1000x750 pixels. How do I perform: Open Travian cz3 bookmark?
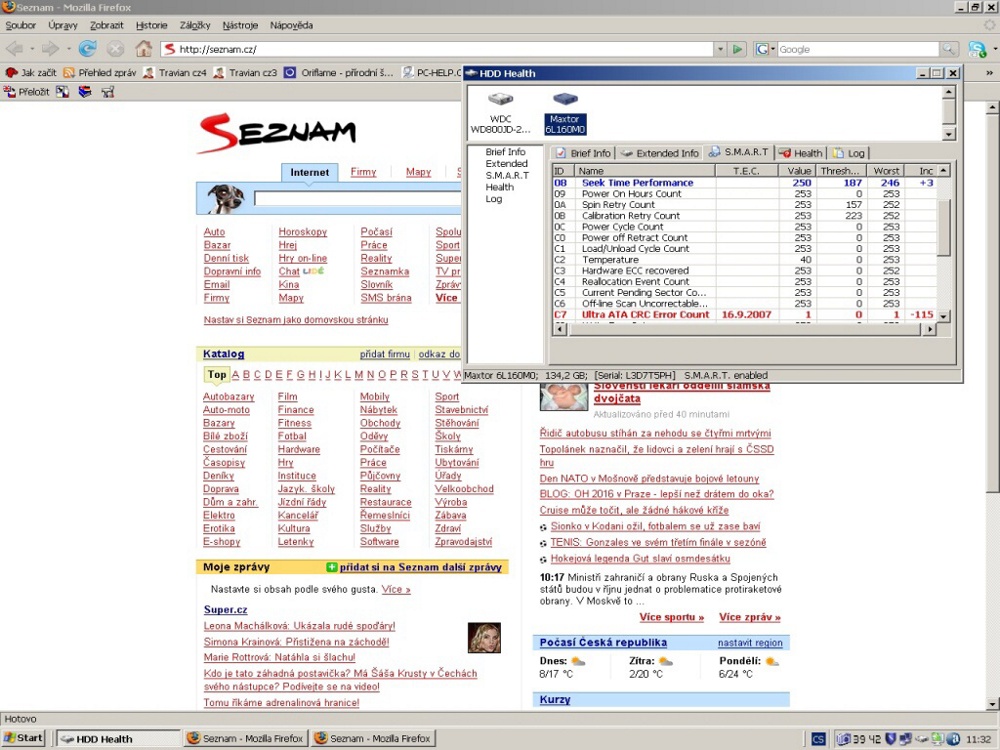click(246, 73)
